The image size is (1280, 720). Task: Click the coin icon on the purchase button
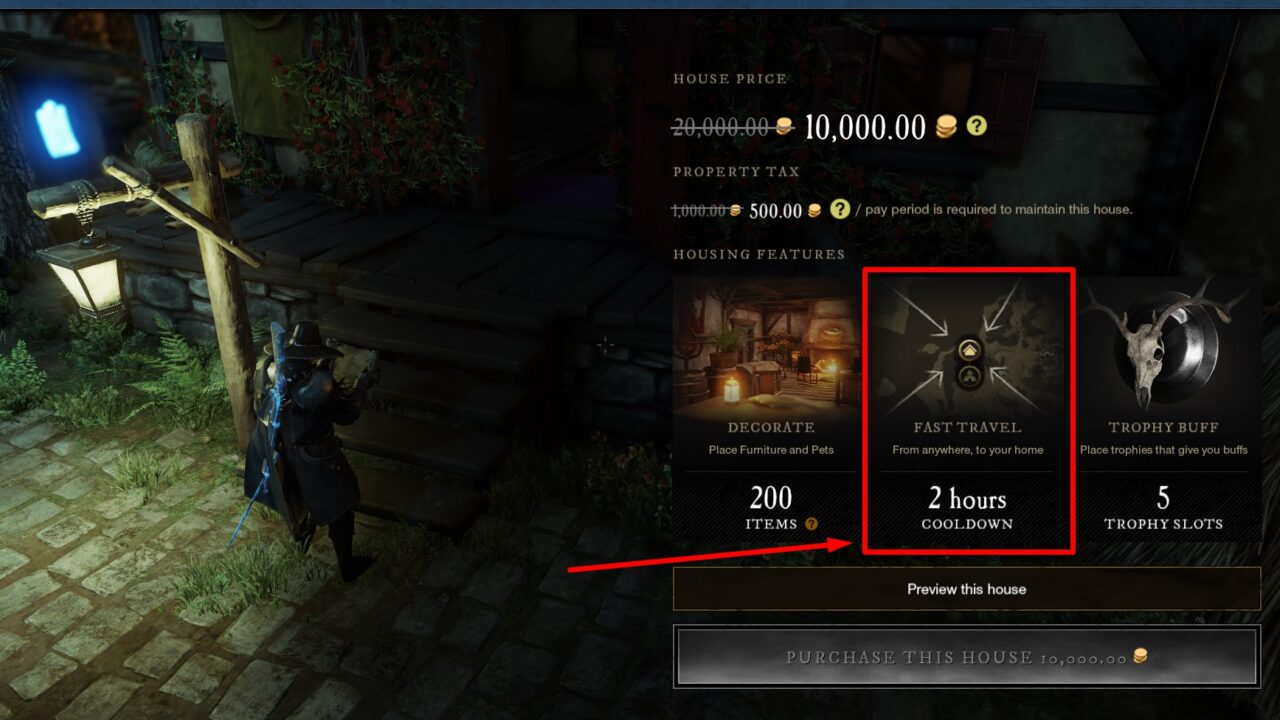click(1140, 657)
